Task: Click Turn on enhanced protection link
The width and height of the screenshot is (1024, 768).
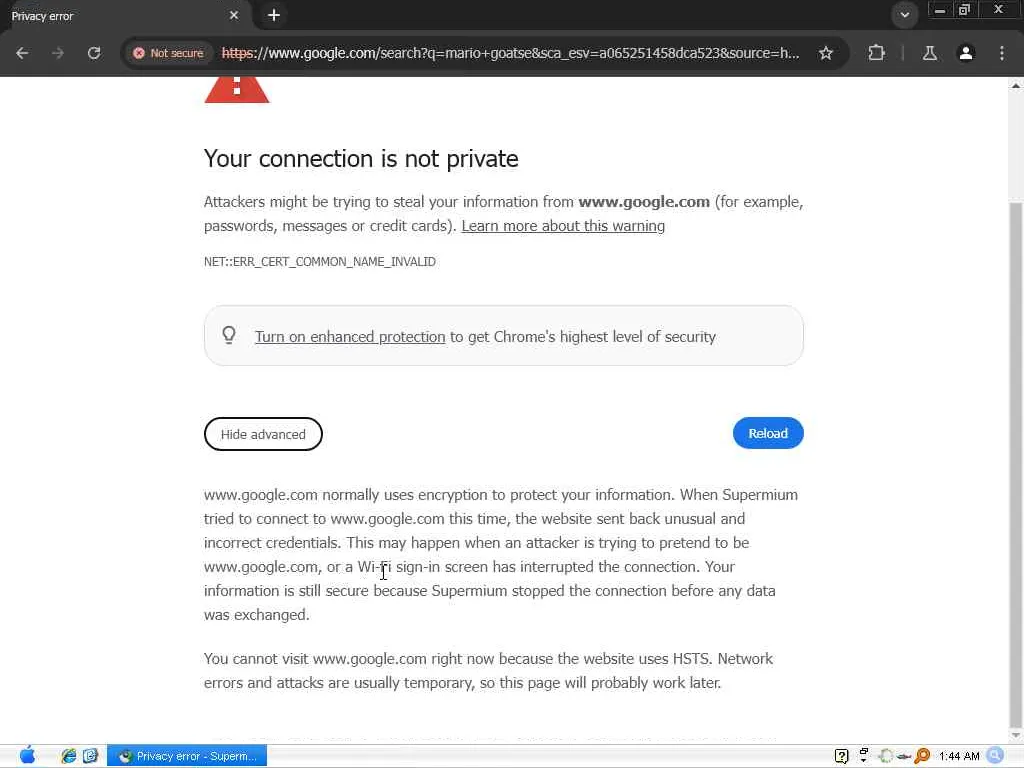Action: click(350, 337)
